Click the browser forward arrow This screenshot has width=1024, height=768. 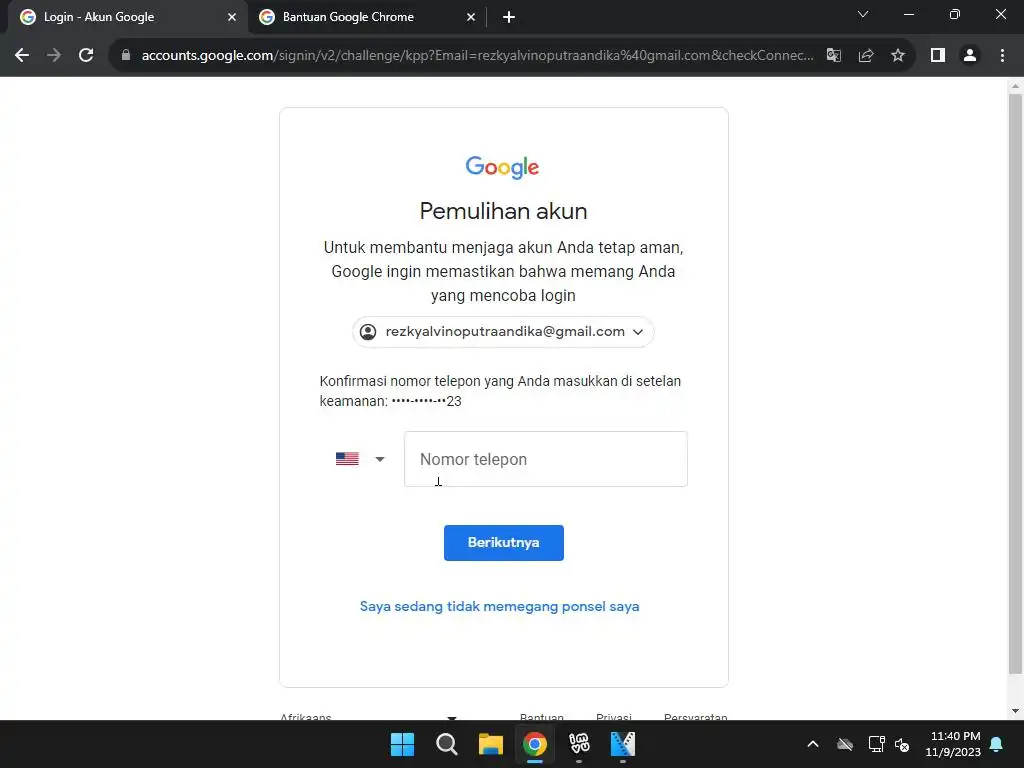pos(54,56)
